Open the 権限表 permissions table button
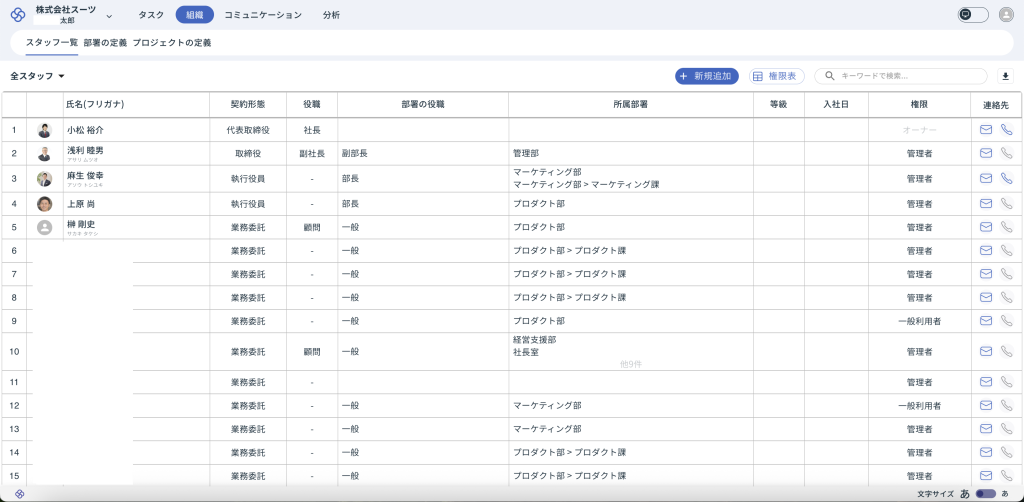1024x502 pixels. (775, 76)
